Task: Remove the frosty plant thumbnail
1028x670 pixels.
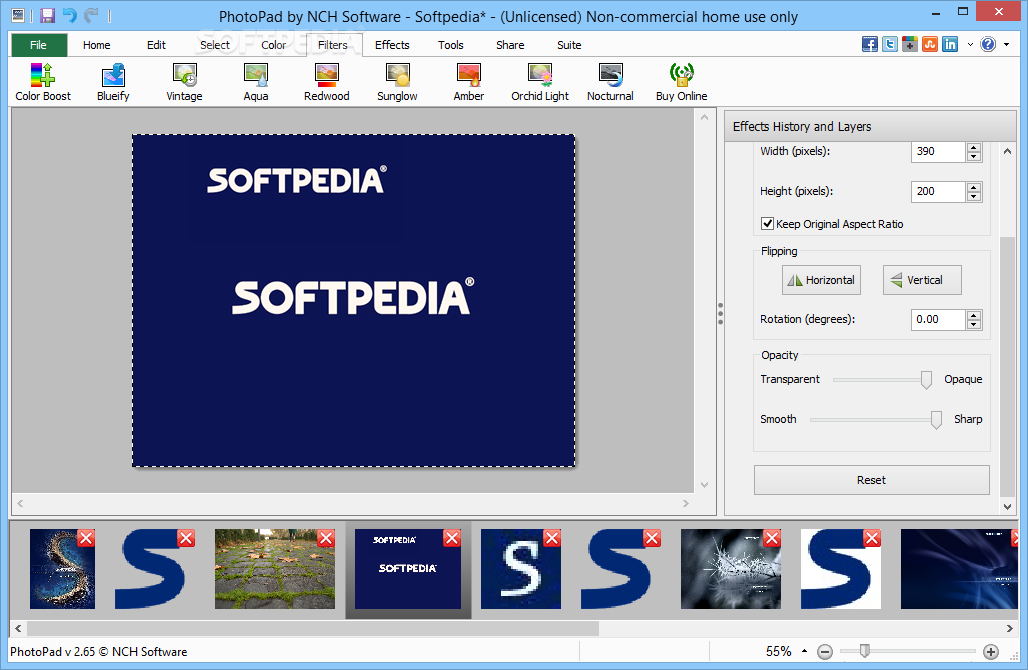Action: (x=772, y=538)
